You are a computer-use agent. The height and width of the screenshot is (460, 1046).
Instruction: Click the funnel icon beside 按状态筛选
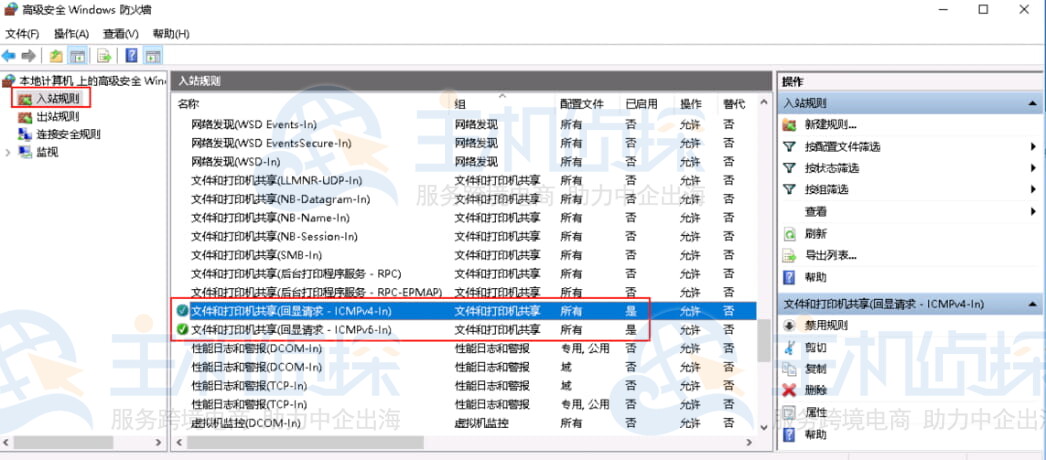pyautogui.click(x=790, y=168)
